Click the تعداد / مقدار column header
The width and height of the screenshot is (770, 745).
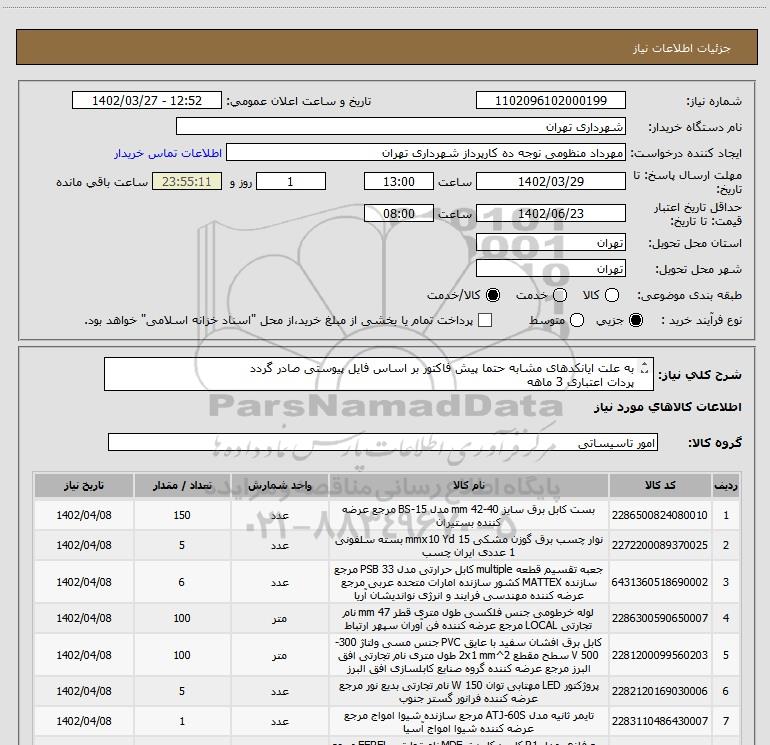pyautogui.click(x=182, y=486)
